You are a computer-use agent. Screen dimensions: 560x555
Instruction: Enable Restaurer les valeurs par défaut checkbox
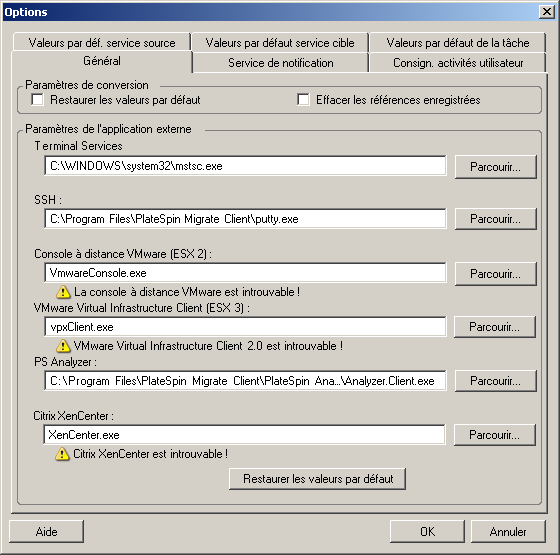pyautogui.click(x=38, y=100)
